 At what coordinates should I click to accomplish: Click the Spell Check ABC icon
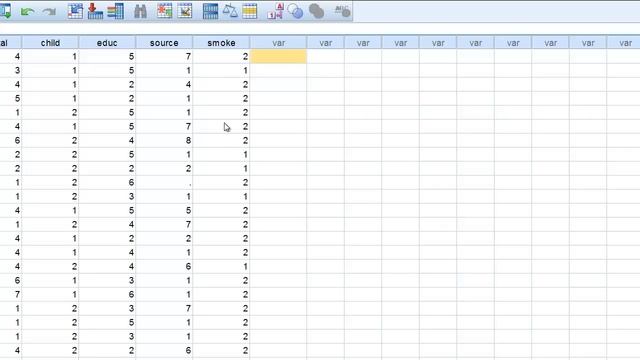(x=342, y=11)
